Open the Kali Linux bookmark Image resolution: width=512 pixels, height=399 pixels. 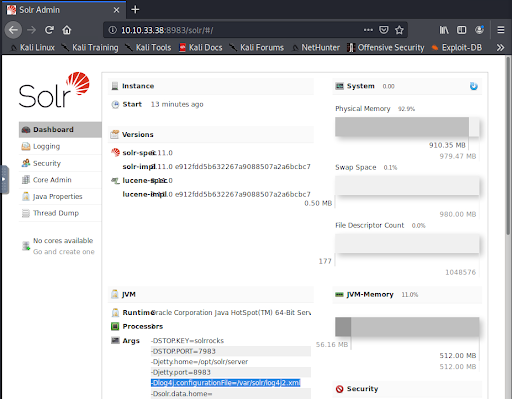(x=33, y=48)
